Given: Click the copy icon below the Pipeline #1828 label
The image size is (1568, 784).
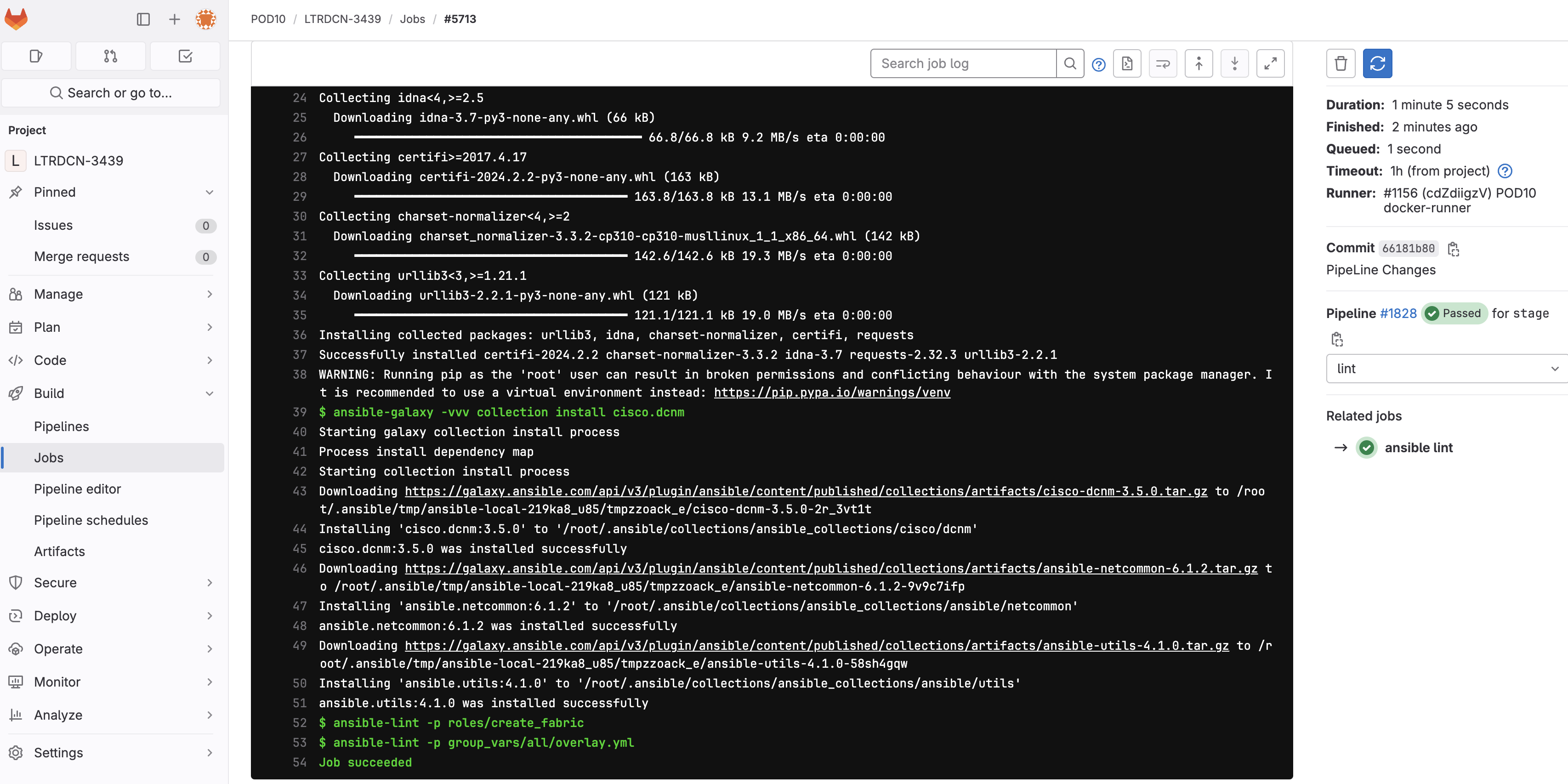Looking at the screenshot, I should (1337, 339).
